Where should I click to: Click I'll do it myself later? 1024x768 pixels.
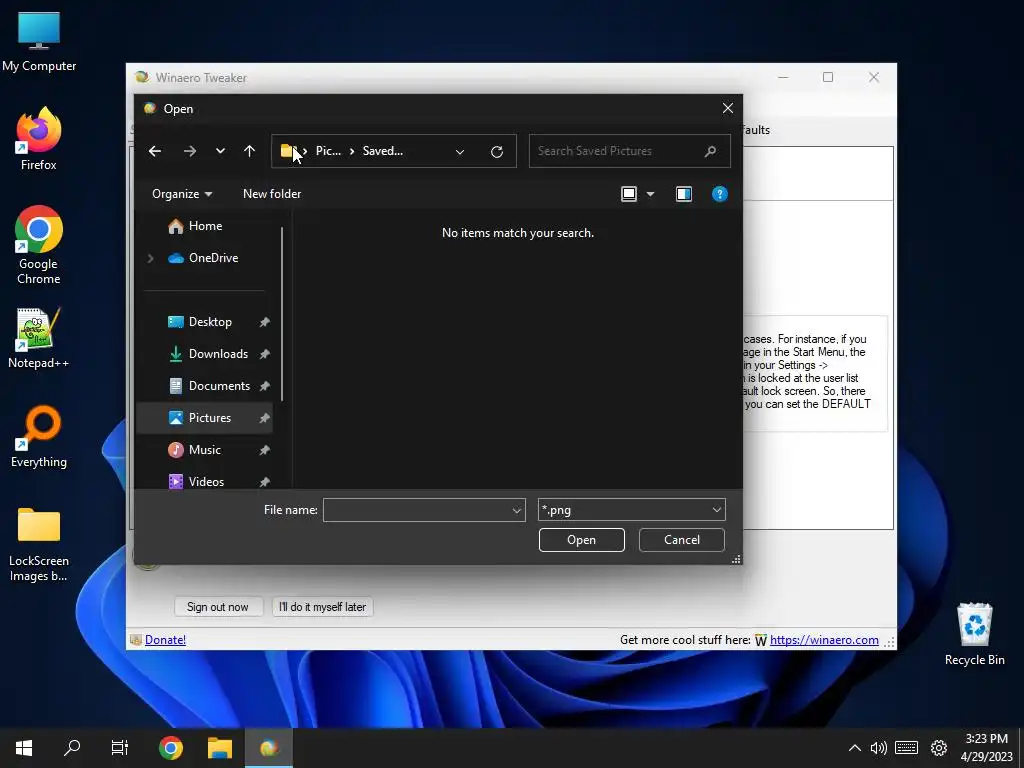[322, 607]
